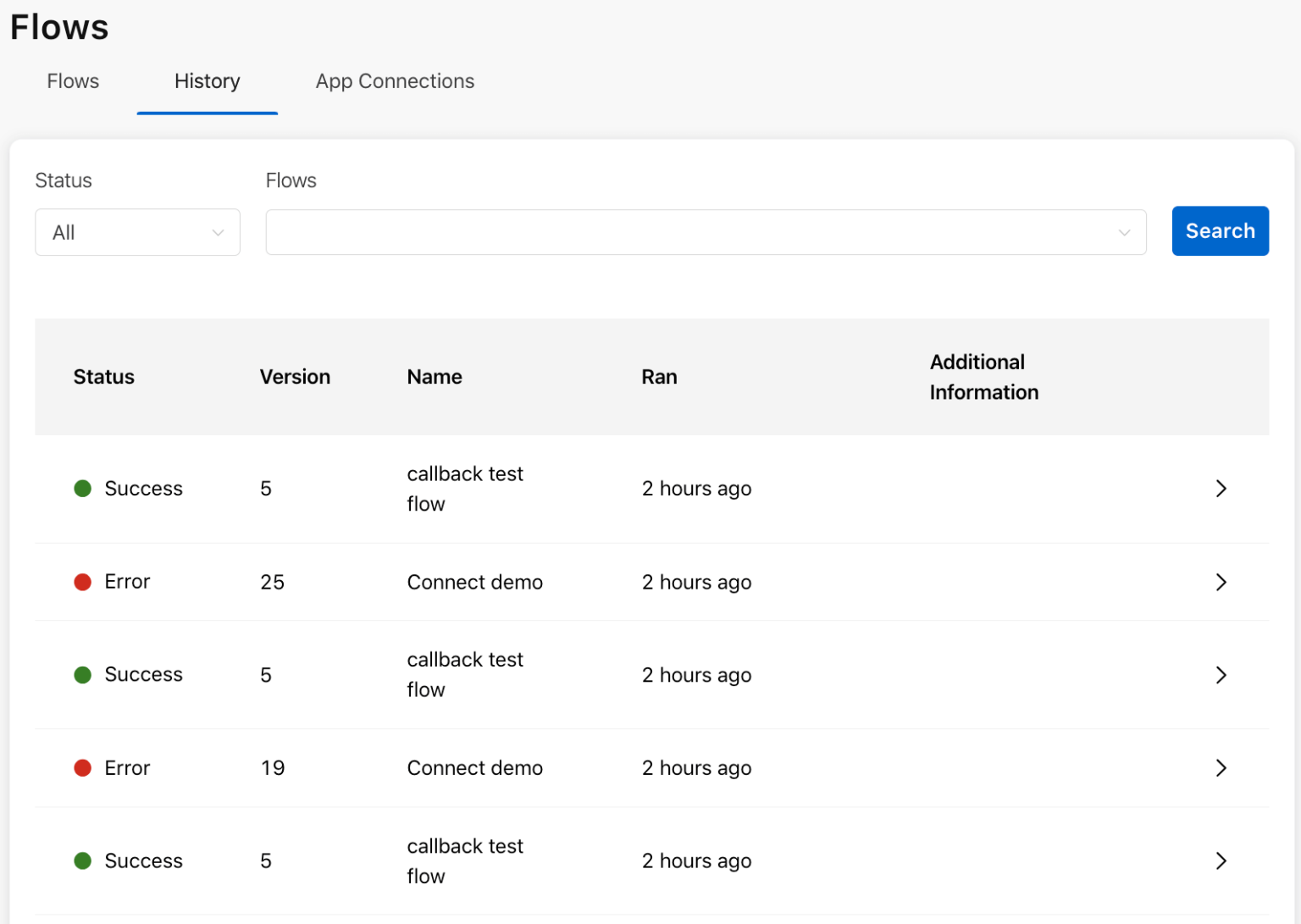
Task: Switch to the App Connections tab
Action: tap(395, 81)
